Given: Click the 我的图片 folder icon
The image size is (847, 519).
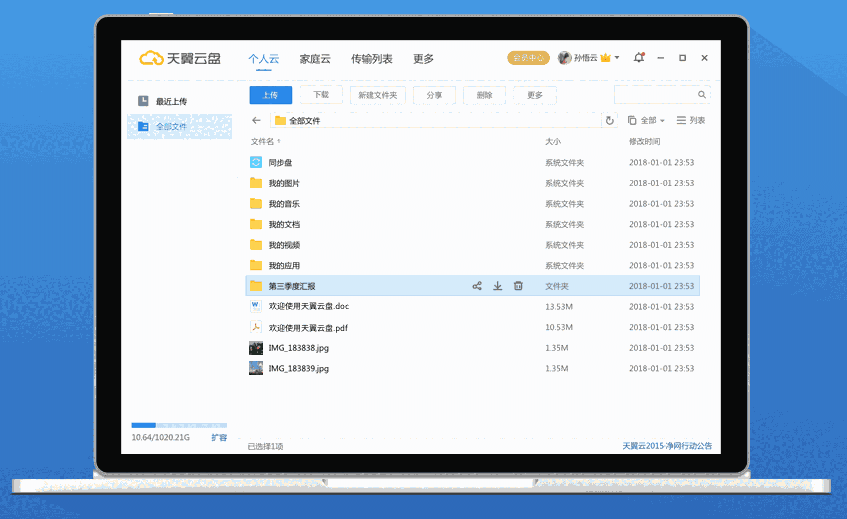Looking at the screenshot, I should click(x=256, y=183).
